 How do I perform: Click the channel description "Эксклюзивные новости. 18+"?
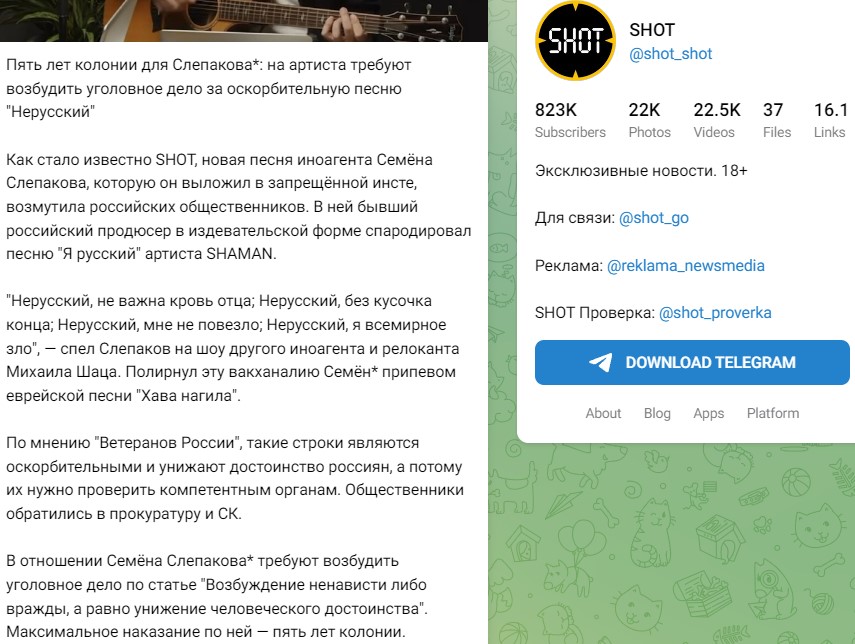pos(641,171)
